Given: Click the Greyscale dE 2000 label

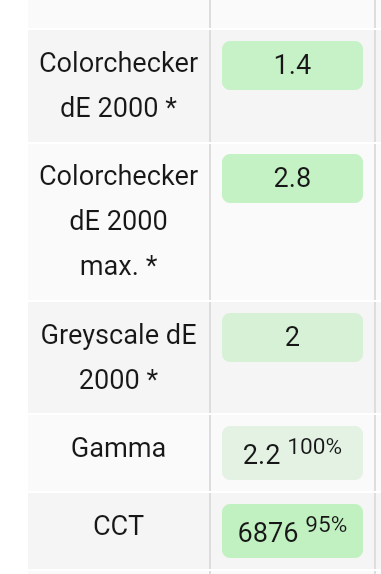Looking at the screenshot, I should pos(119,357).
